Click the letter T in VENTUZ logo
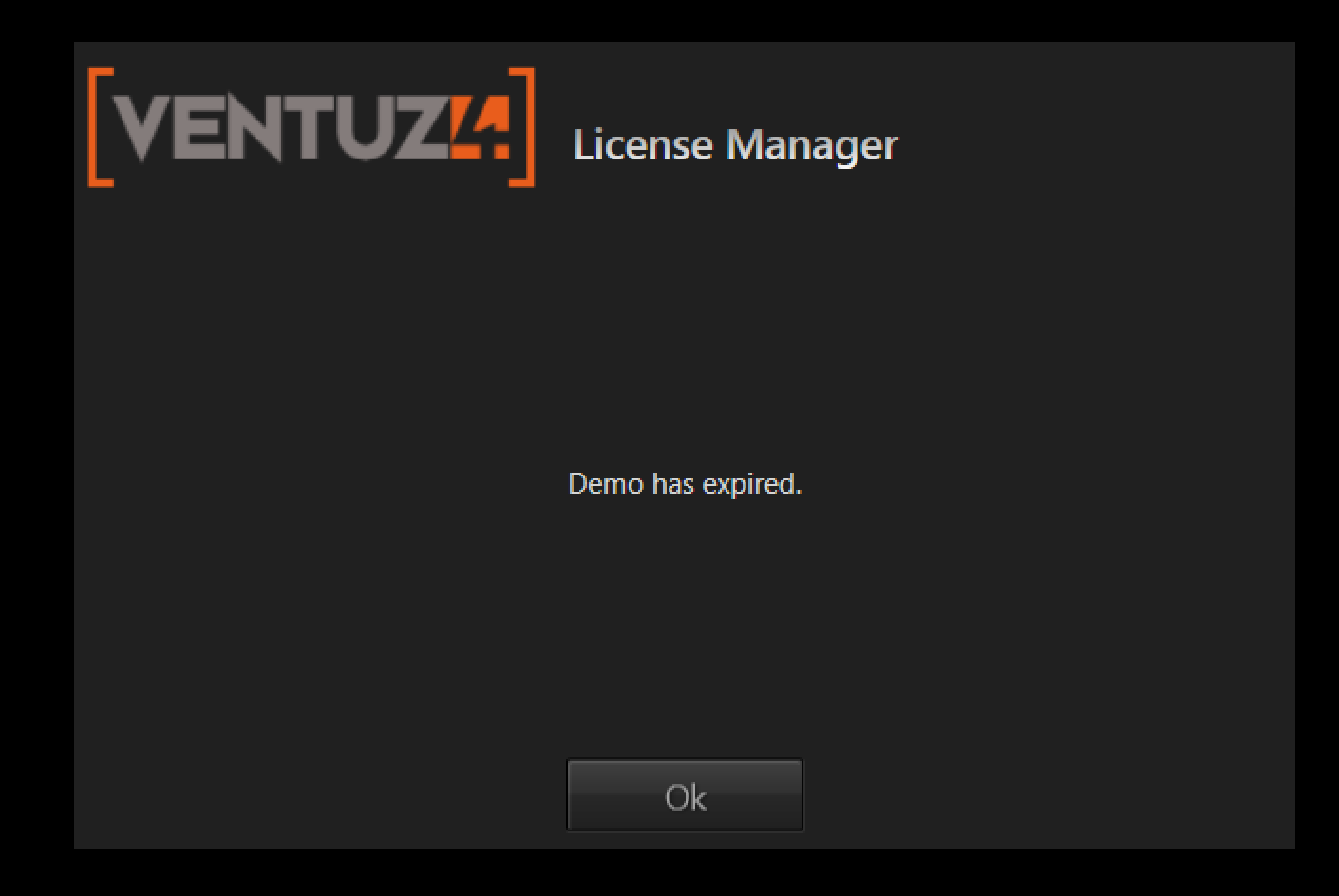The width and height of the screenshot is (1339, 896). pyautogui.click(x=311, y=128)
